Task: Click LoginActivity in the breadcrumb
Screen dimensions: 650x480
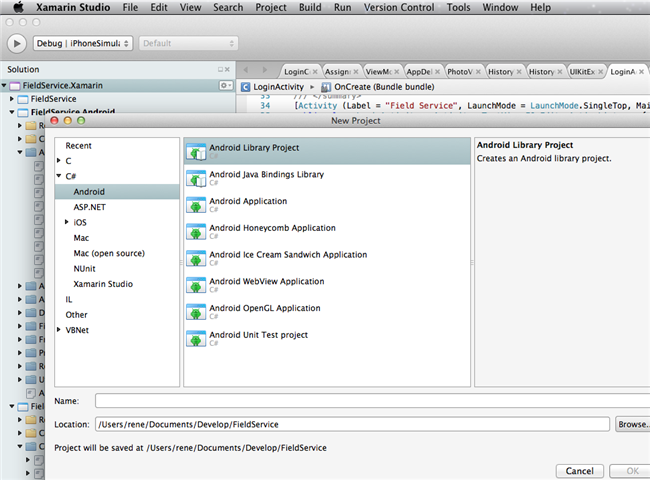Action: click(x=279, y=87)
